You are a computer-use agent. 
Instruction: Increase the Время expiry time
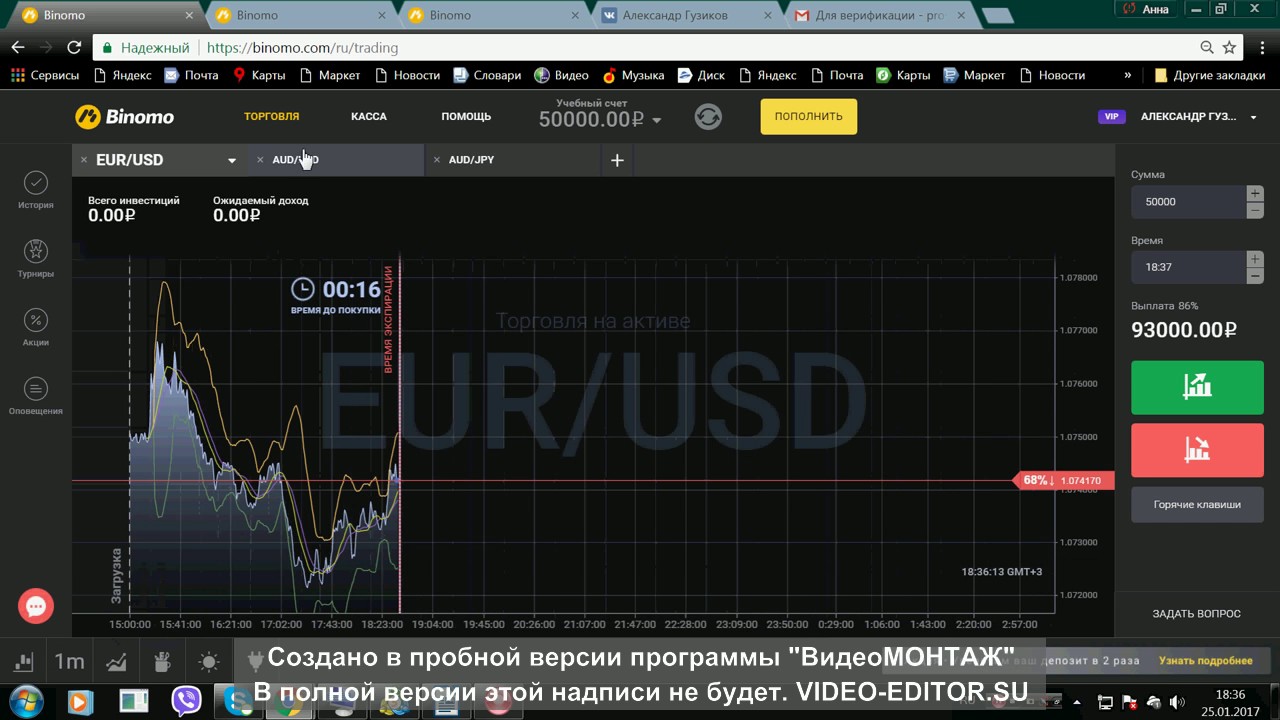pos(1255,259)
